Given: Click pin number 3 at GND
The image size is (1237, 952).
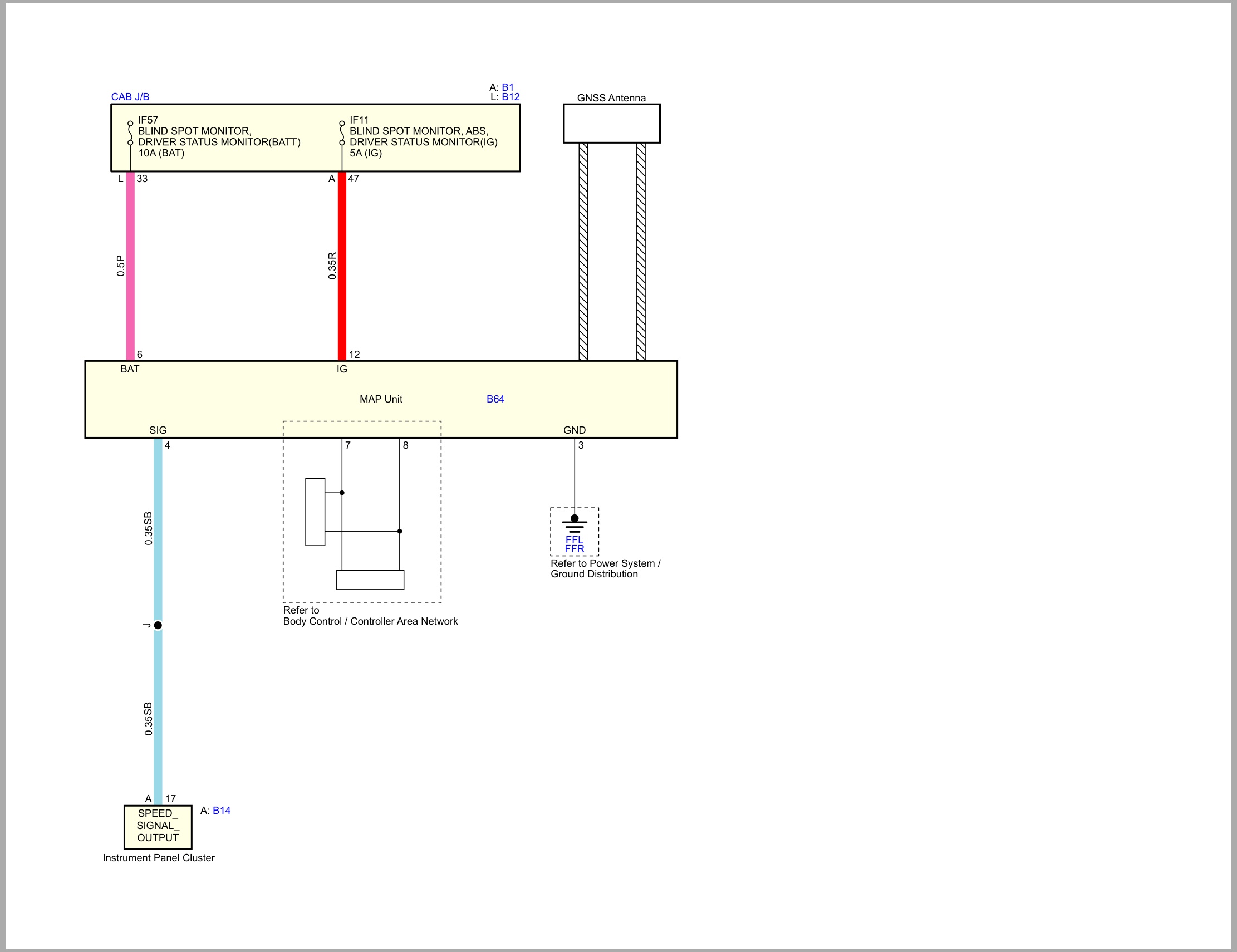Looking at the screenshot, I should [581, 445].
